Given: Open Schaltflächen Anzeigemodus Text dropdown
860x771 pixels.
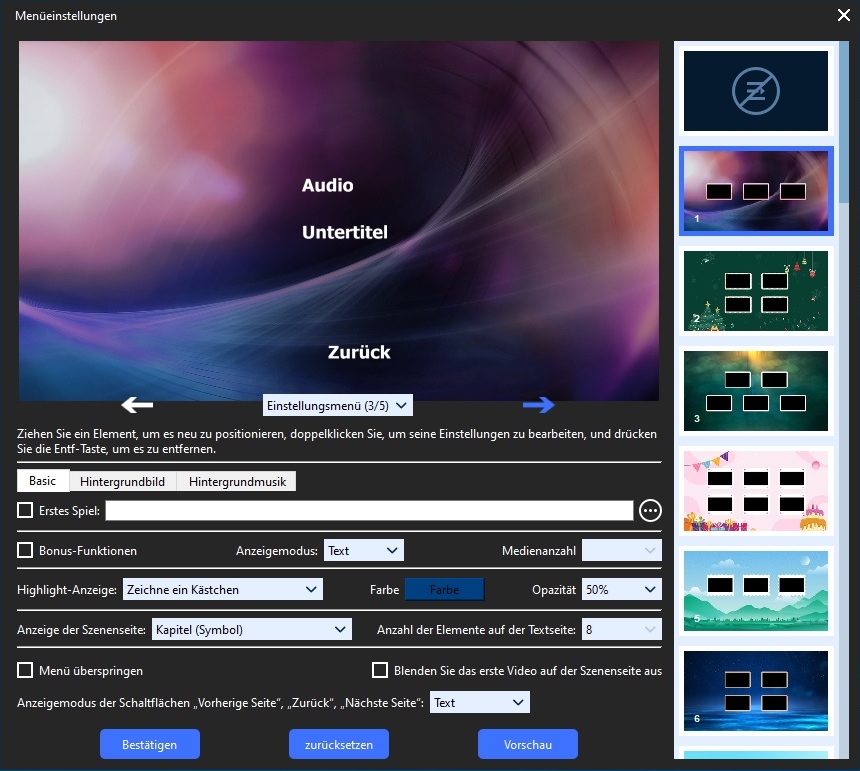Looking at the screenshot, I should click(479, 702).
